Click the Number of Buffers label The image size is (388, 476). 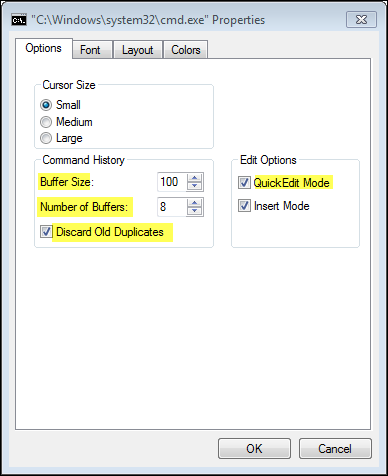click(x=84, y=207)
